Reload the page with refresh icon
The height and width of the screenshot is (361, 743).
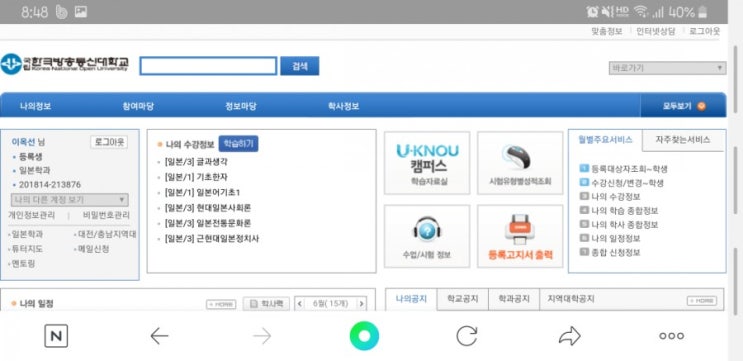[x=467, y=336]
